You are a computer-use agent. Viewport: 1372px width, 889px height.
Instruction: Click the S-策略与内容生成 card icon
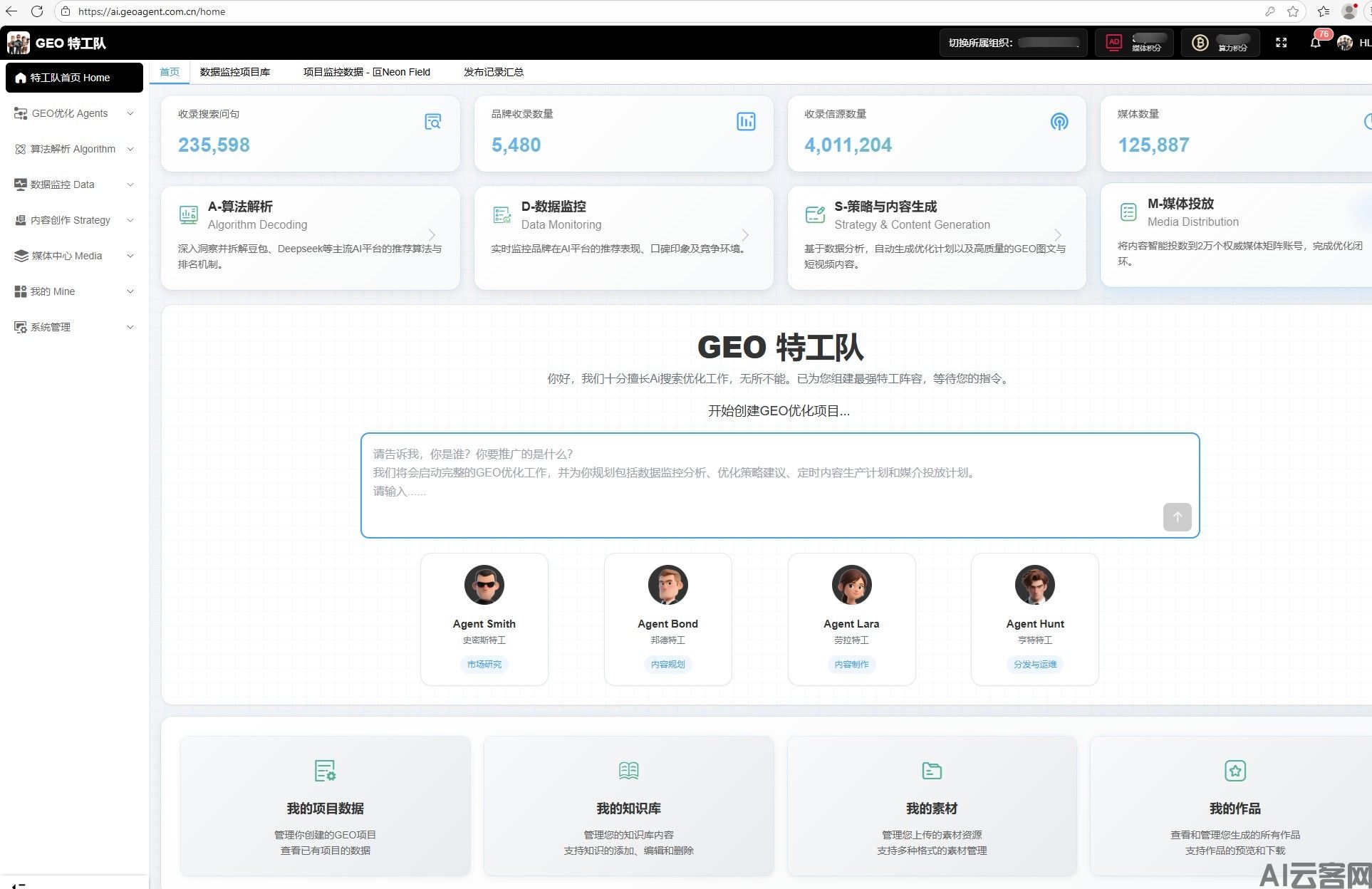coord(815,214)
